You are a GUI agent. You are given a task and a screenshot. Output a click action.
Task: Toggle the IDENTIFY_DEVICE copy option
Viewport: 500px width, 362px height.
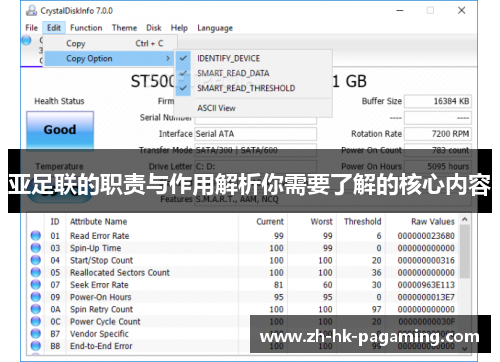(x=254, y=58)
